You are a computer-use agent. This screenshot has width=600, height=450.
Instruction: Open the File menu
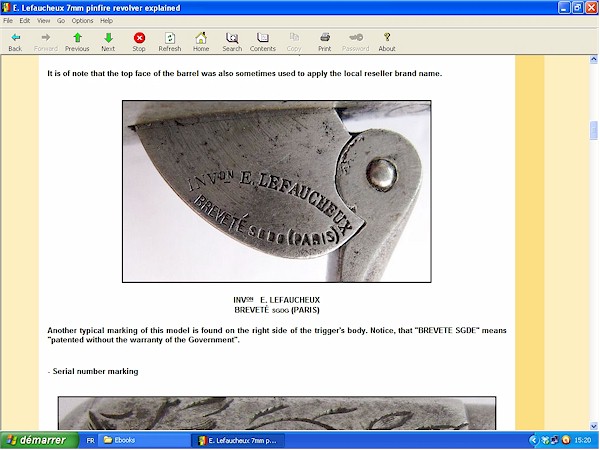[x=8, y=21]
